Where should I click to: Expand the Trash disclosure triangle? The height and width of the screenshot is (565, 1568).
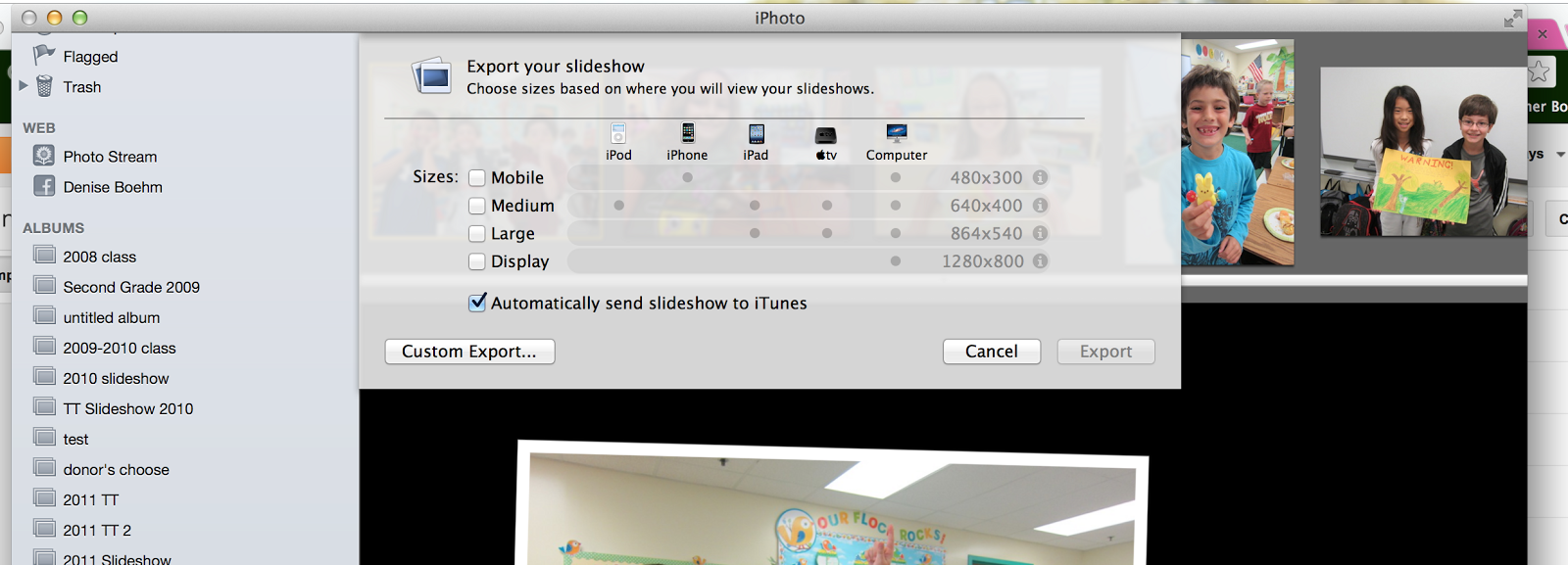coord(24,86)
